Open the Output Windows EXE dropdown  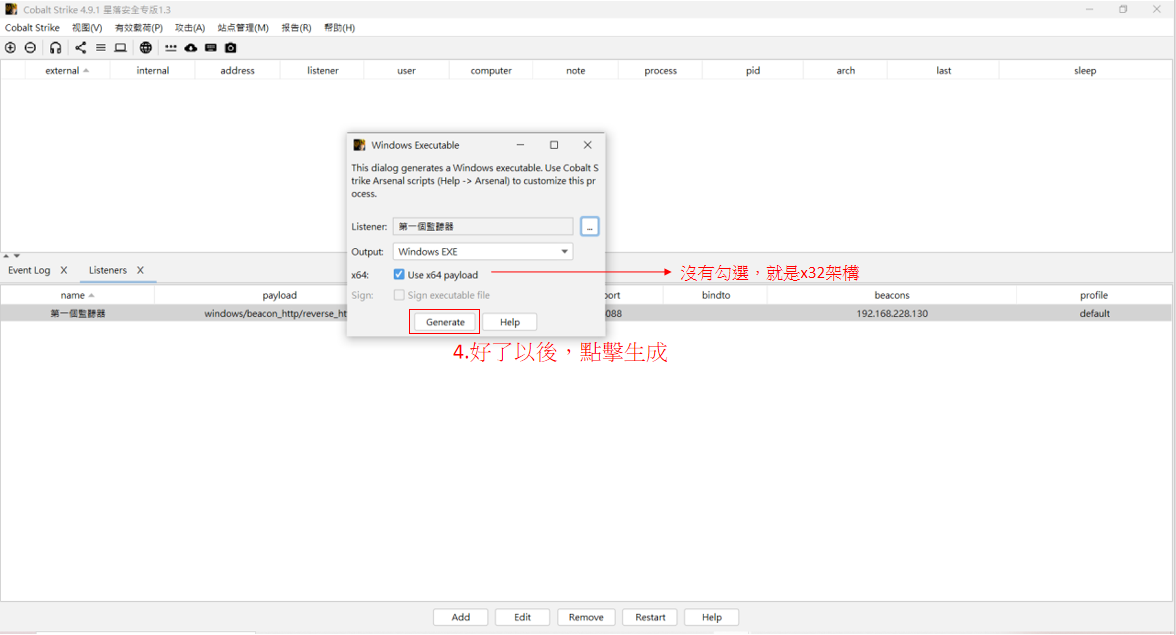483,252
